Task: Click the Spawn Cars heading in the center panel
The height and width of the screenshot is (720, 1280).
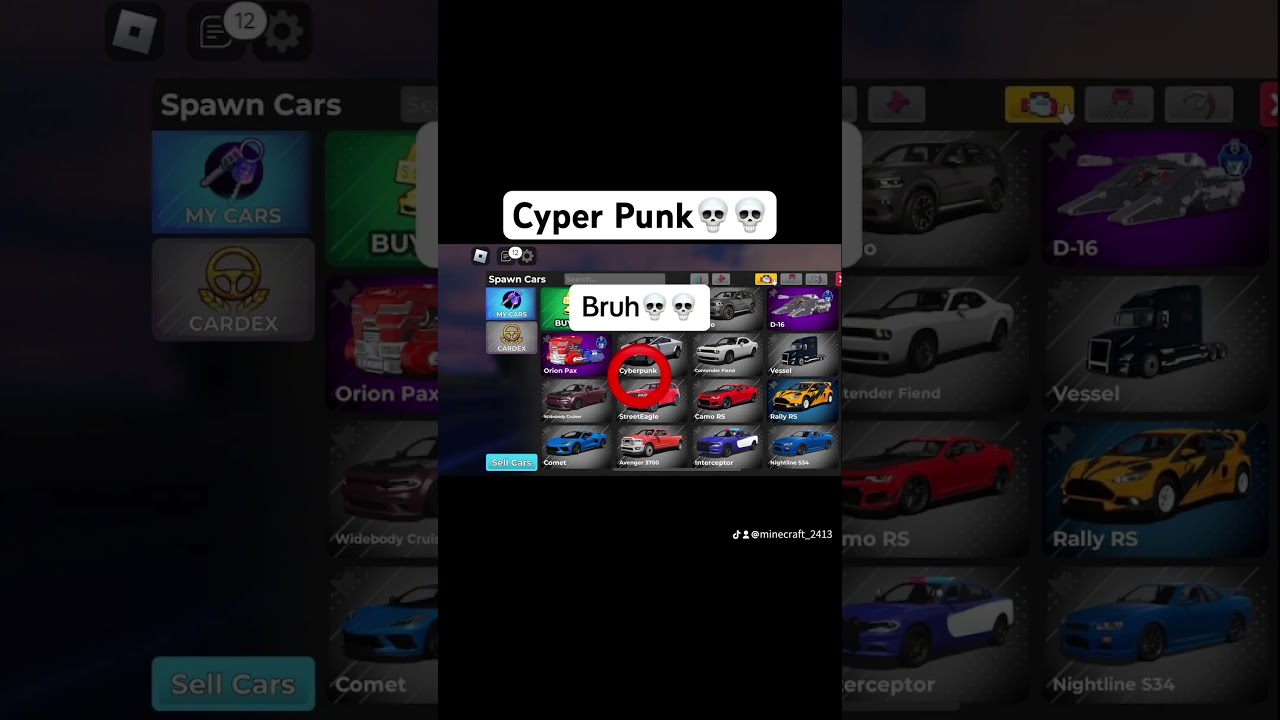Action: 517,279
